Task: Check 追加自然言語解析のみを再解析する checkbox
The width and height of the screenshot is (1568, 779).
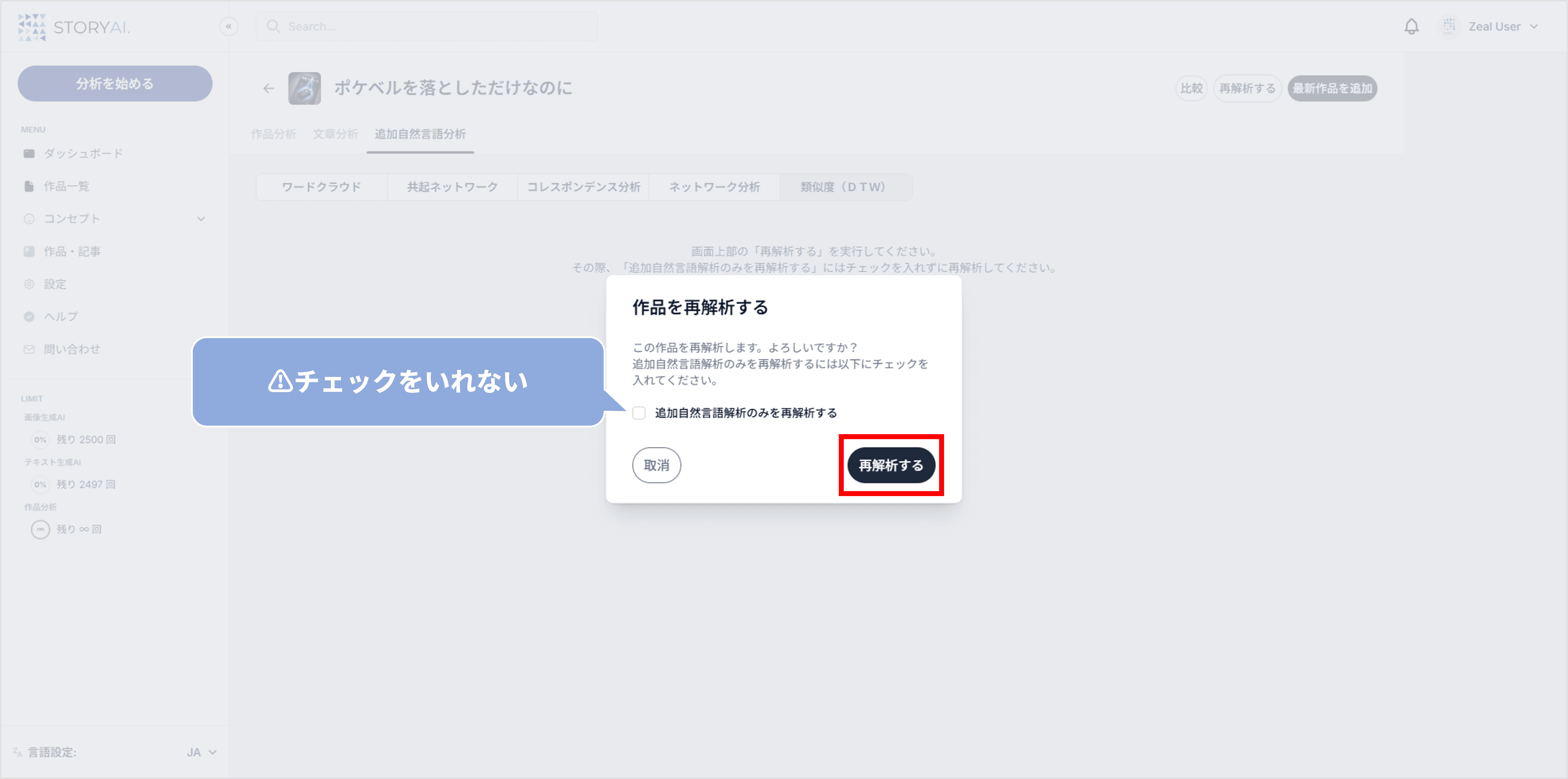Action: pyautogui.click(x=639, y=414)
